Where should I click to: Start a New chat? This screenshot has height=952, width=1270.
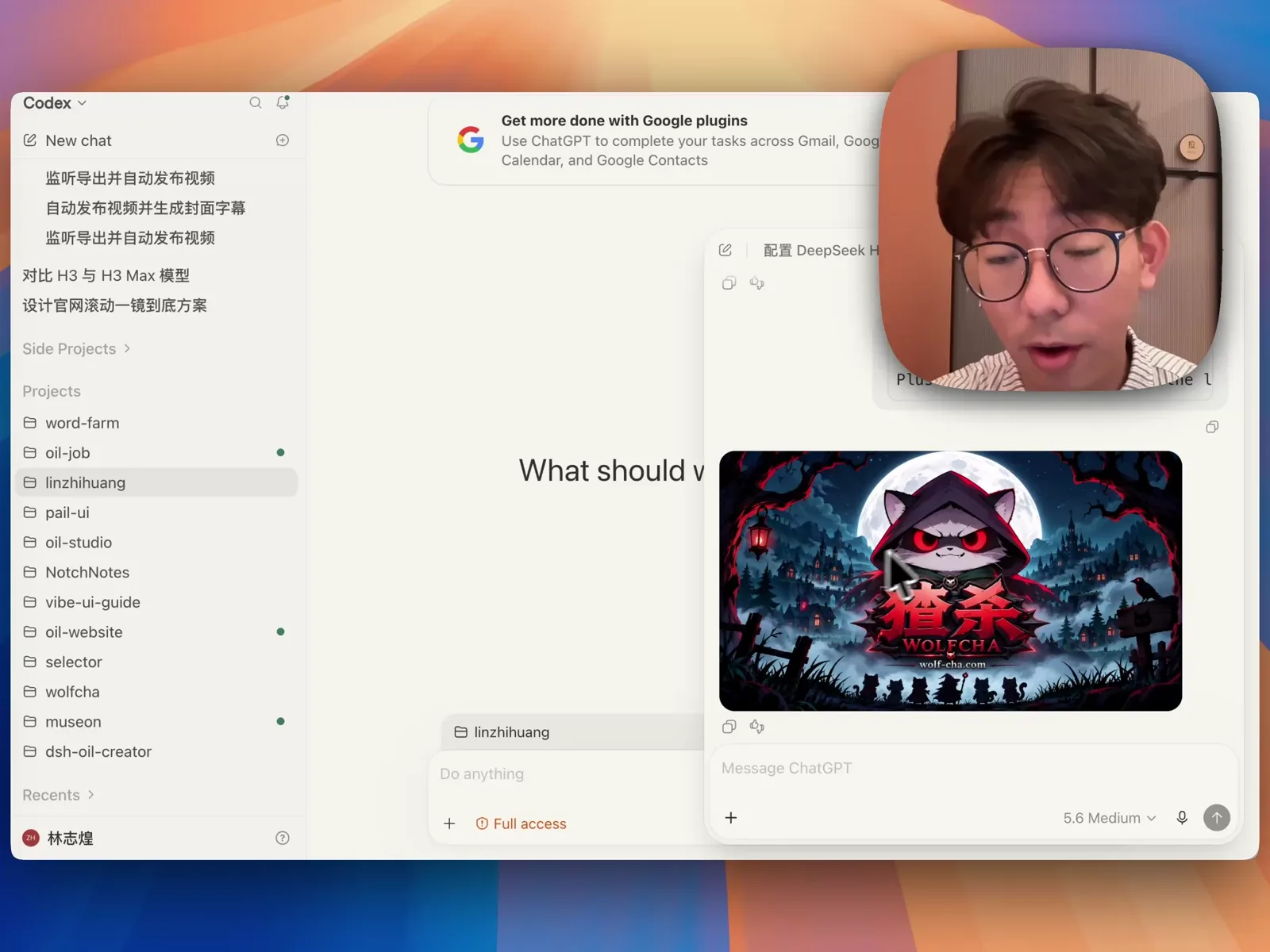(x=79, y=140)
